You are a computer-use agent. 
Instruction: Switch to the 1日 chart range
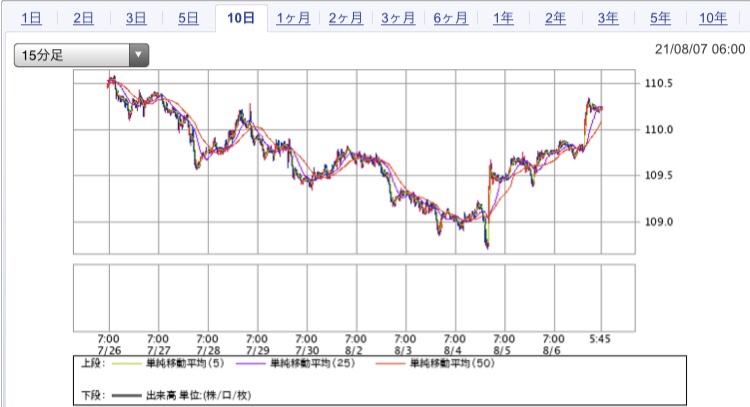pyautogui.click(x=31, y=19)
